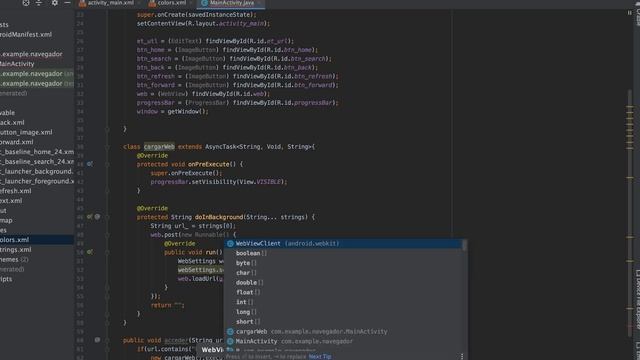This screenshot has height=360, width=640.
Task: Choose cargarWeb com.example.navegador.MainActivity suggestion
Action: click(x=342, y=331)
